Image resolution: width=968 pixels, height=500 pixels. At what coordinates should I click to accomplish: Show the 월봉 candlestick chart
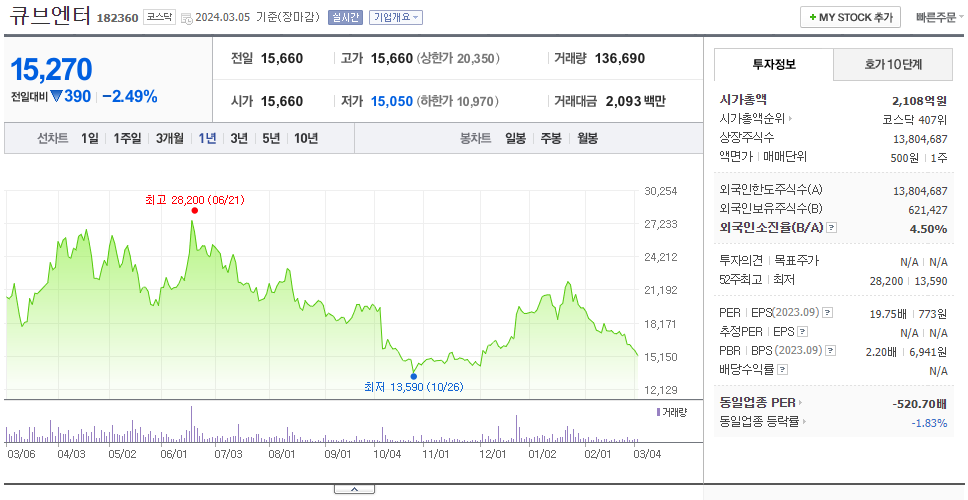point(588,138)
